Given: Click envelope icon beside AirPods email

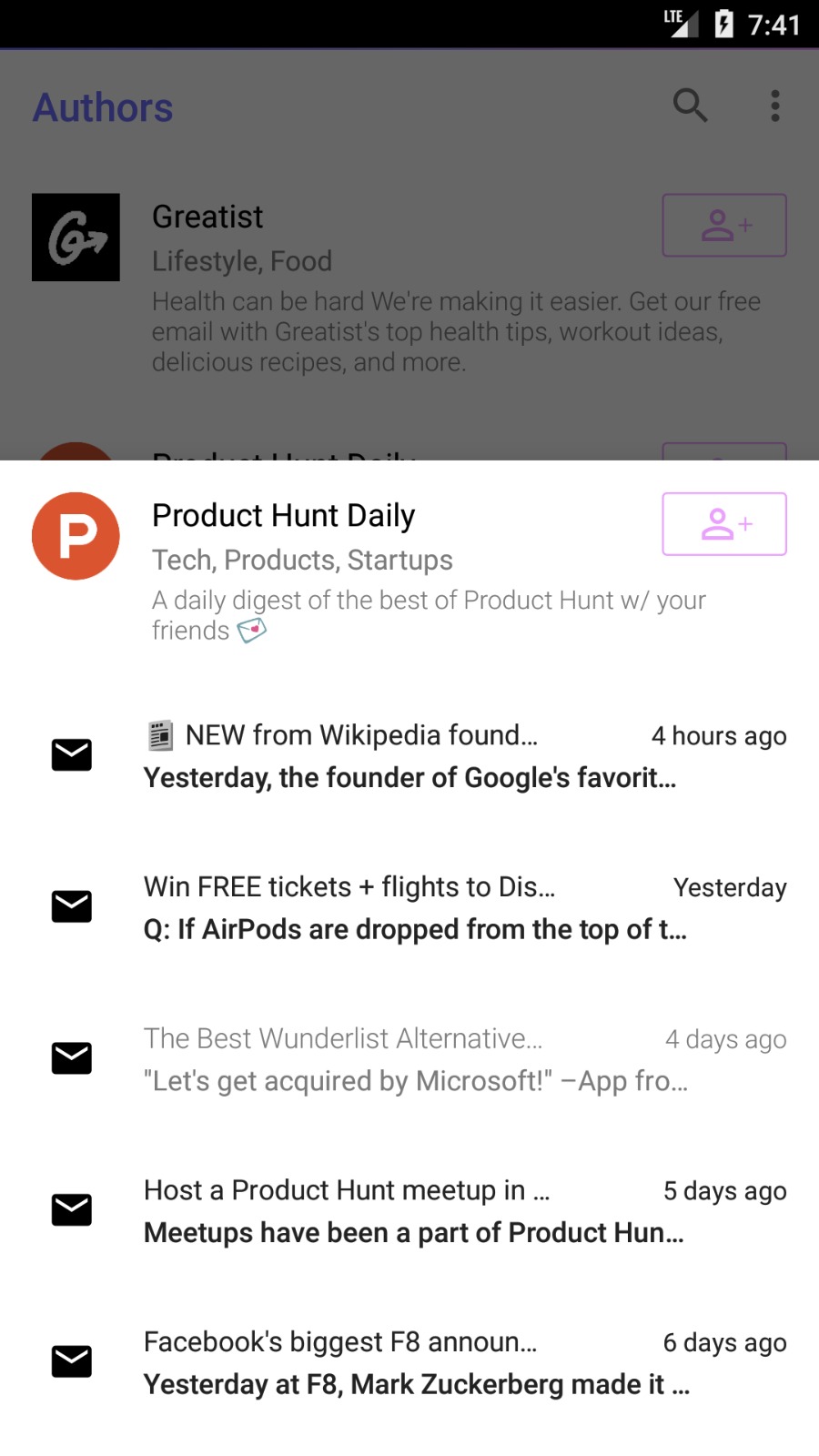Looking at the screenshot, I should click(71, 906).
